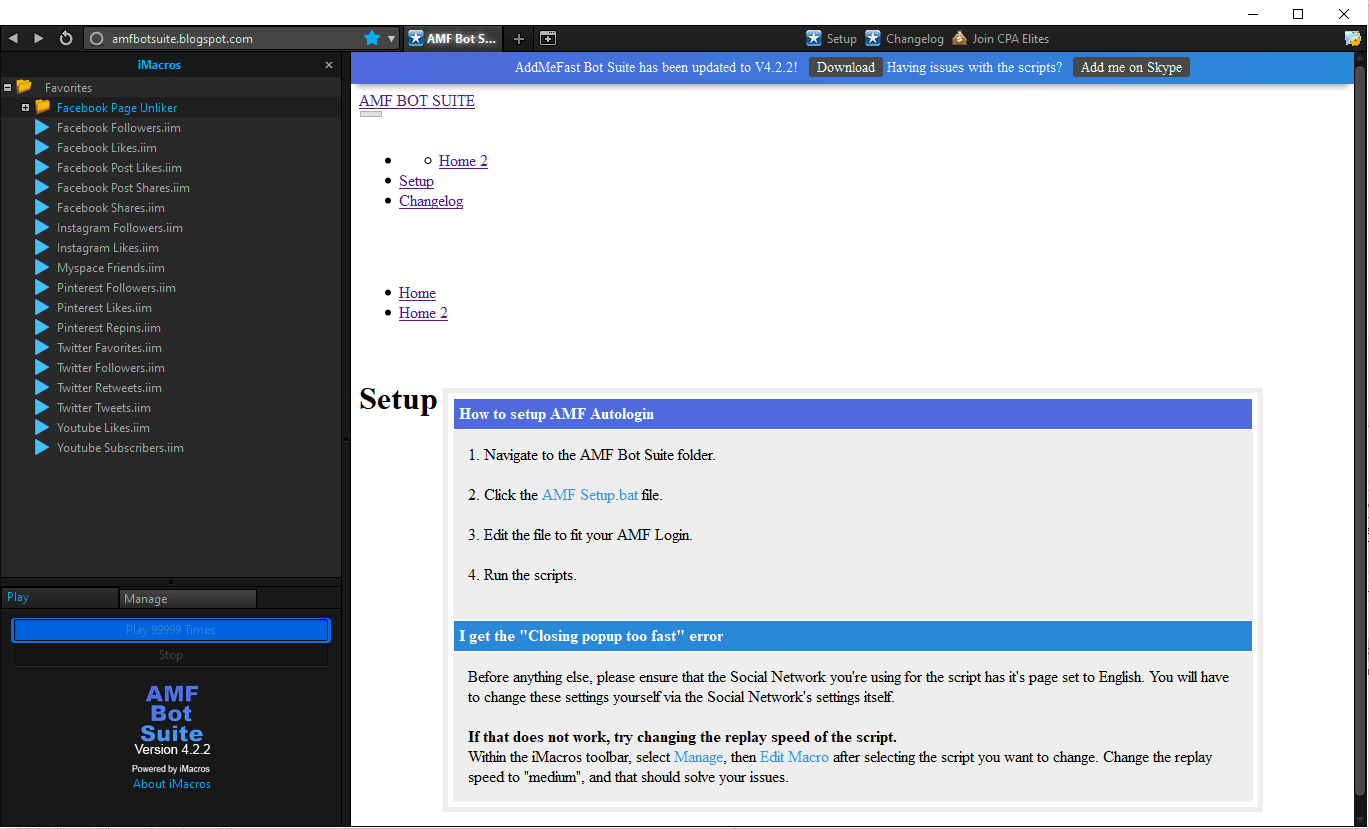Click the small grey toggle button under AMF BOT SUITE
Image resolution: width=1369 pixels, height=829 pixels.
370,114
